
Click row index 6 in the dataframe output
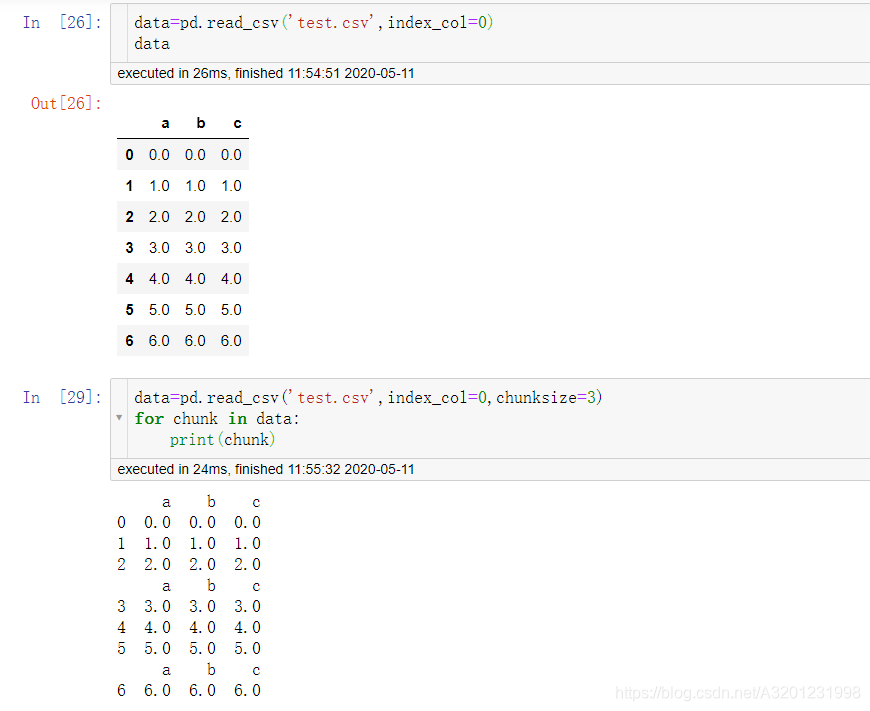(129, 340)
